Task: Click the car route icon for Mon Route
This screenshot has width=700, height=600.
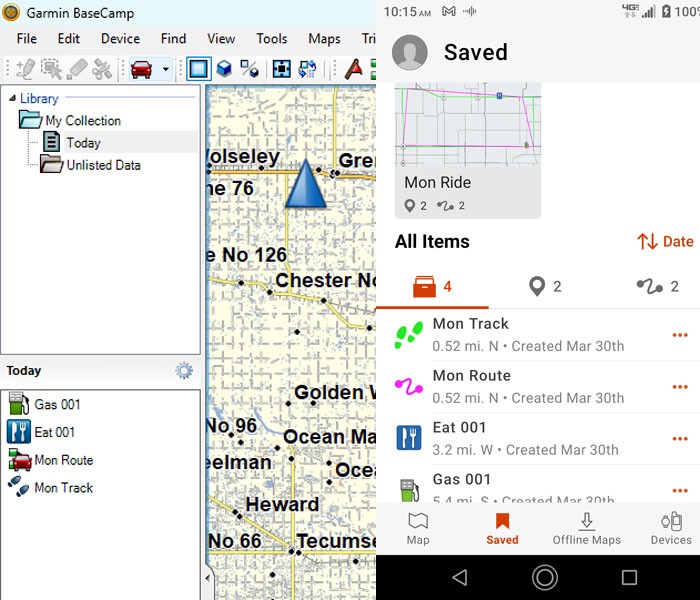Action: click(20, 460)
